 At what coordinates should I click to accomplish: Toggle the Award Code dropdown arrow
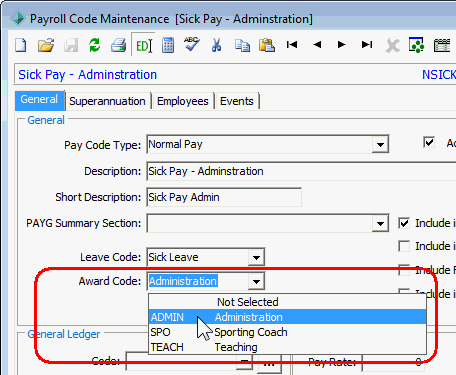[256, 281]
